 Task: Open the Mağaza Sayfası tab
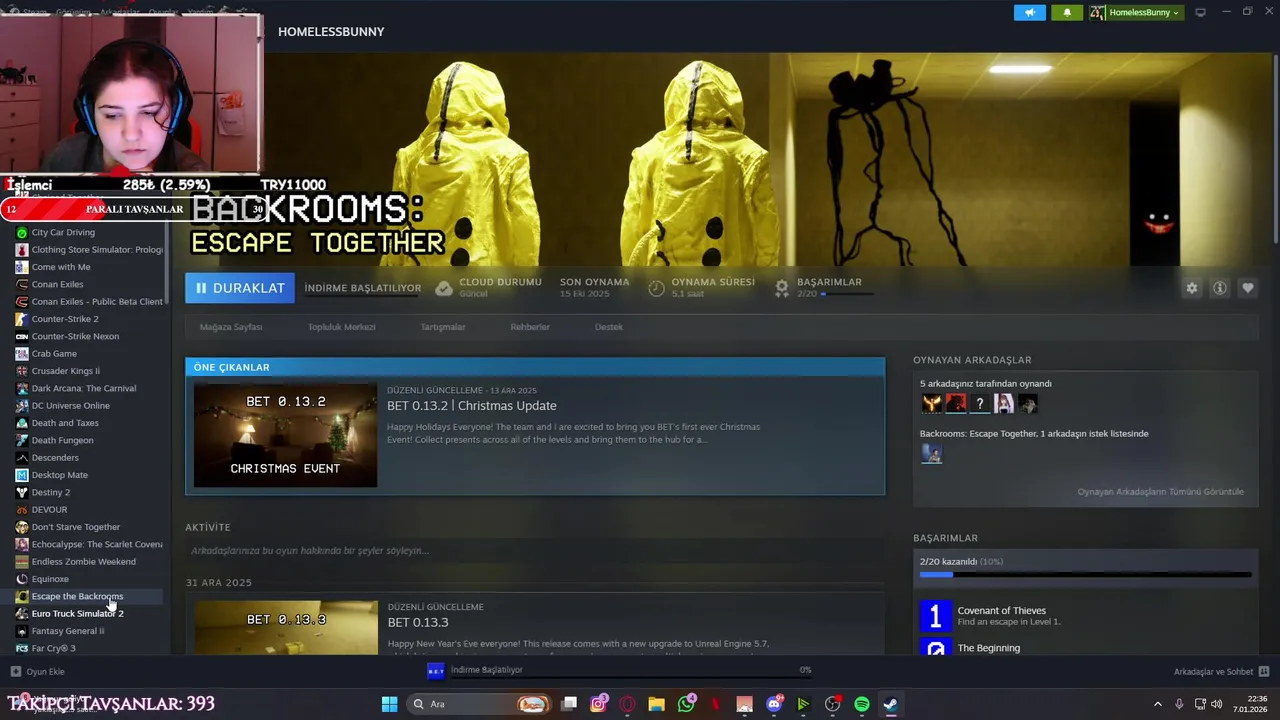click(x=231, y=327)
